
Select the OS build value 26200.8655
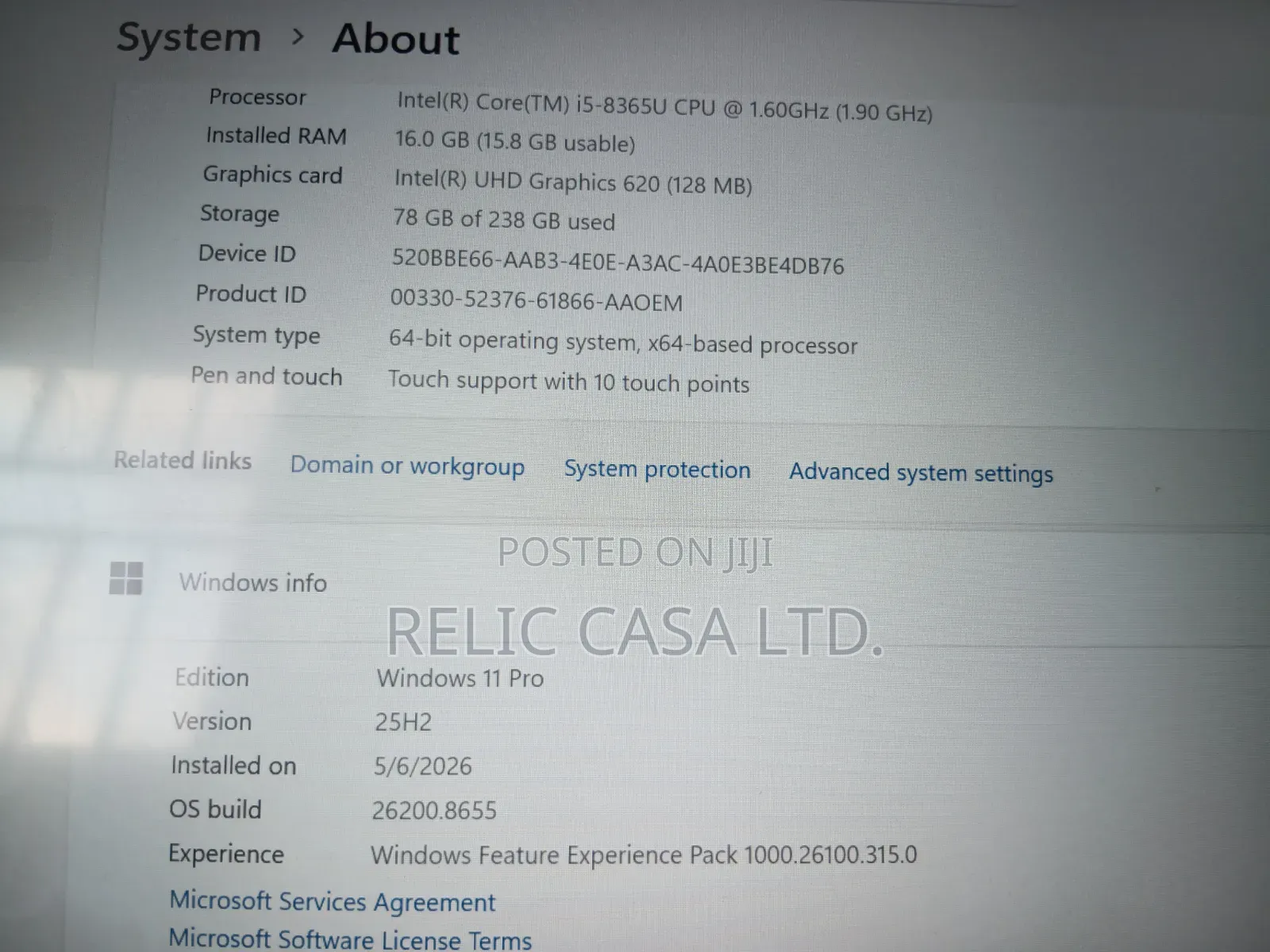434,810
